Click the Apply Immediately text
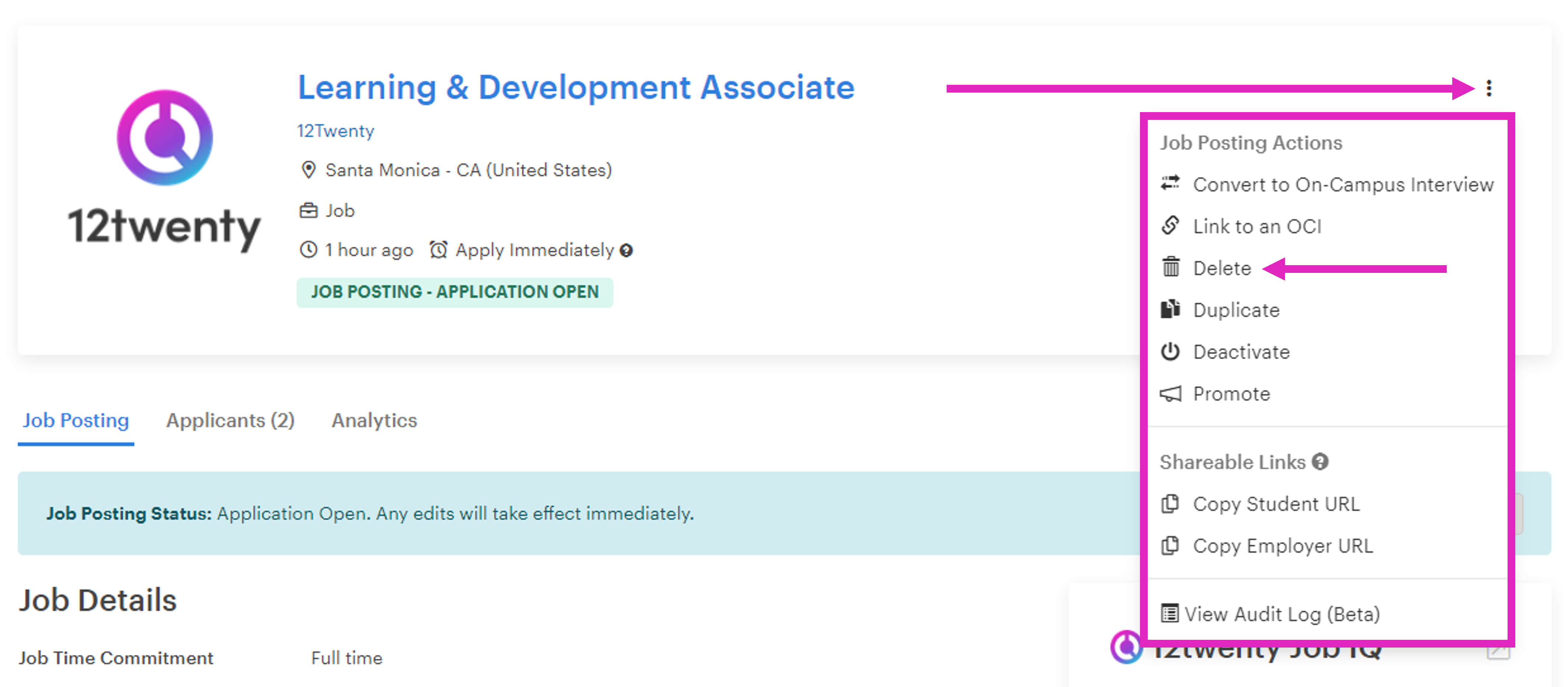Image resolution: width=1568 pixels, height=687 pixels. (x=535, y=250)
